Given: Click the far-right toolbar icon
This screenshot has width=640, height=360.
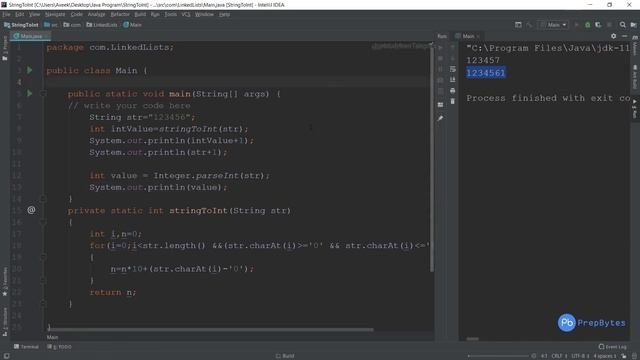Looking at the screenshot, I should (633, 25).
